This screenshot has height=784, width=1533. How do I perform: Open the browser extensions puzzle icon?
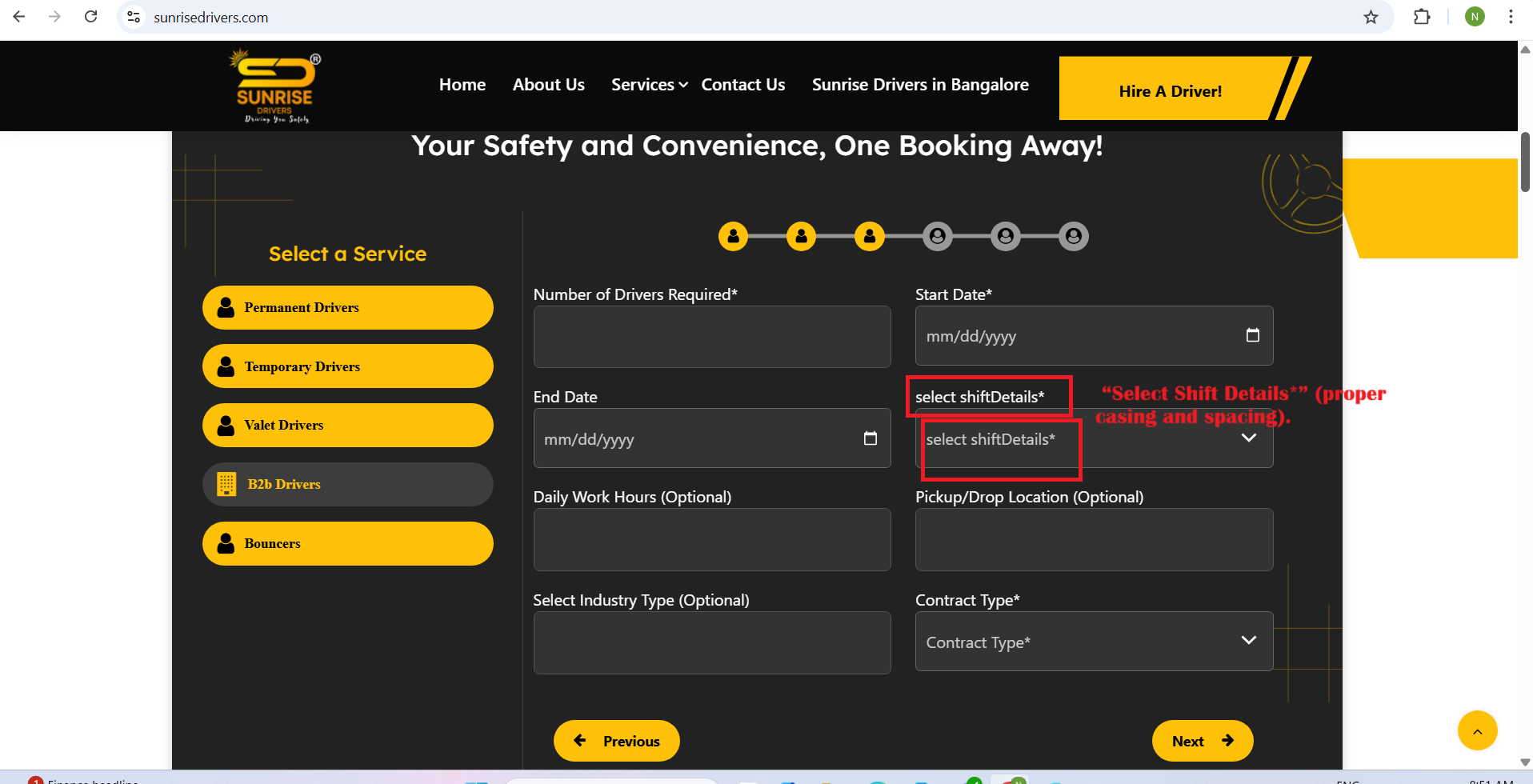click(1422, 17)
